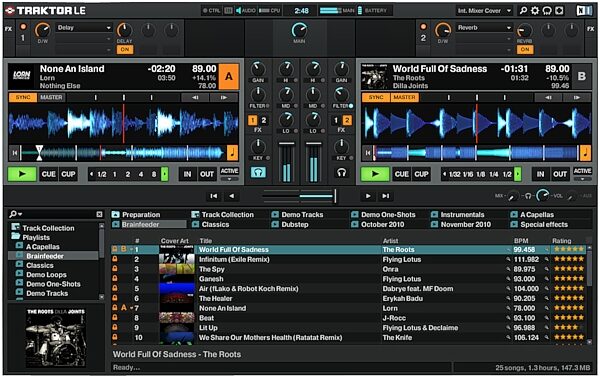Click lock icon on Infinitum (Exile Remix) row
Screen dimensions: 600x376
pyautogui.click(x=114, y=259)
